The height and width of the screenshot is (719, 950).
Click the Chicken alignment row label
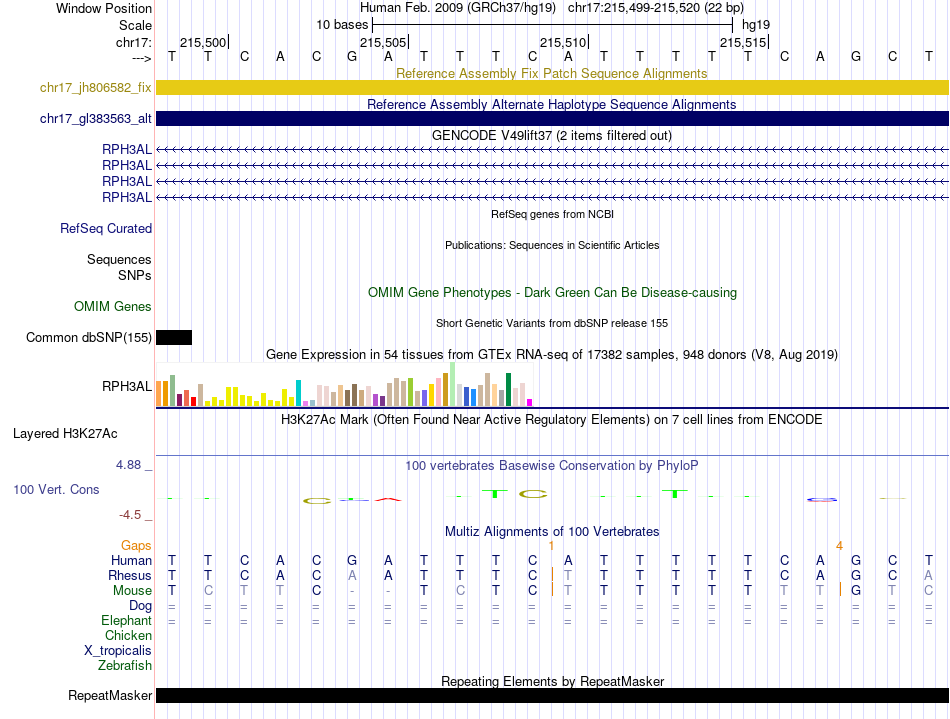128,635
